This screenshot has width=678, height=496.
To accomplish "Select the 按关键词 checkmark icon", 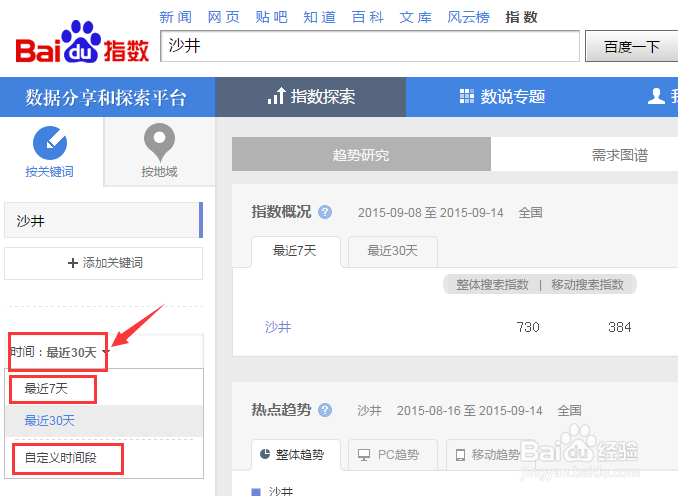I will (50, 143).
